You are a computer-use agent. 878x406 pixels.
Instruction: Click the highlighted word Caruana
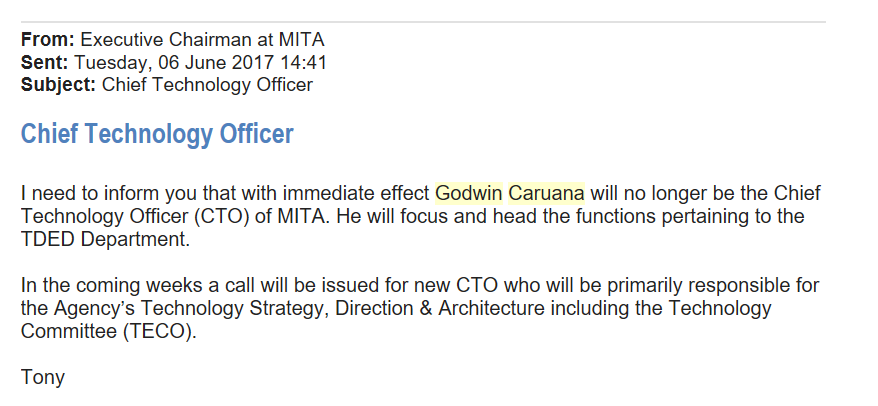(546, 193)
